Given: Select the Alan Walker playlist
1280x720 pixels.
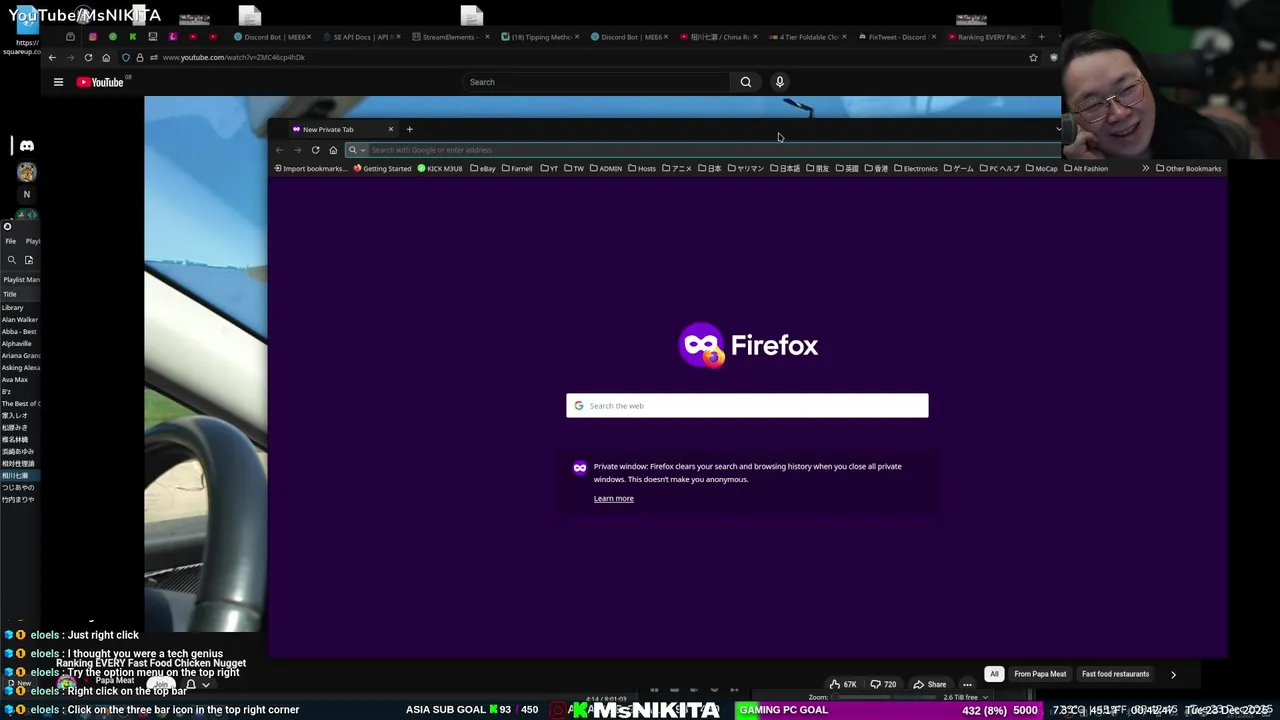Looking at the screenshot, I should pyautogui.click(x=19, y=320).
